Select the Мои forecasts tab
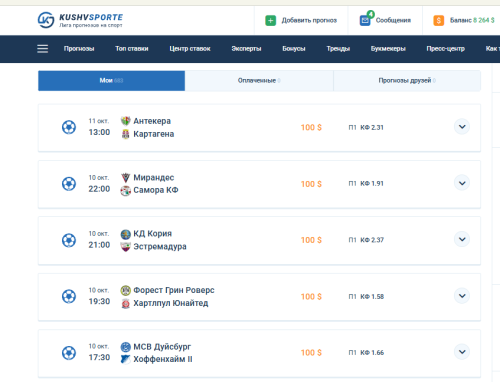The image size is (500, 382). [x=111, y=81]
